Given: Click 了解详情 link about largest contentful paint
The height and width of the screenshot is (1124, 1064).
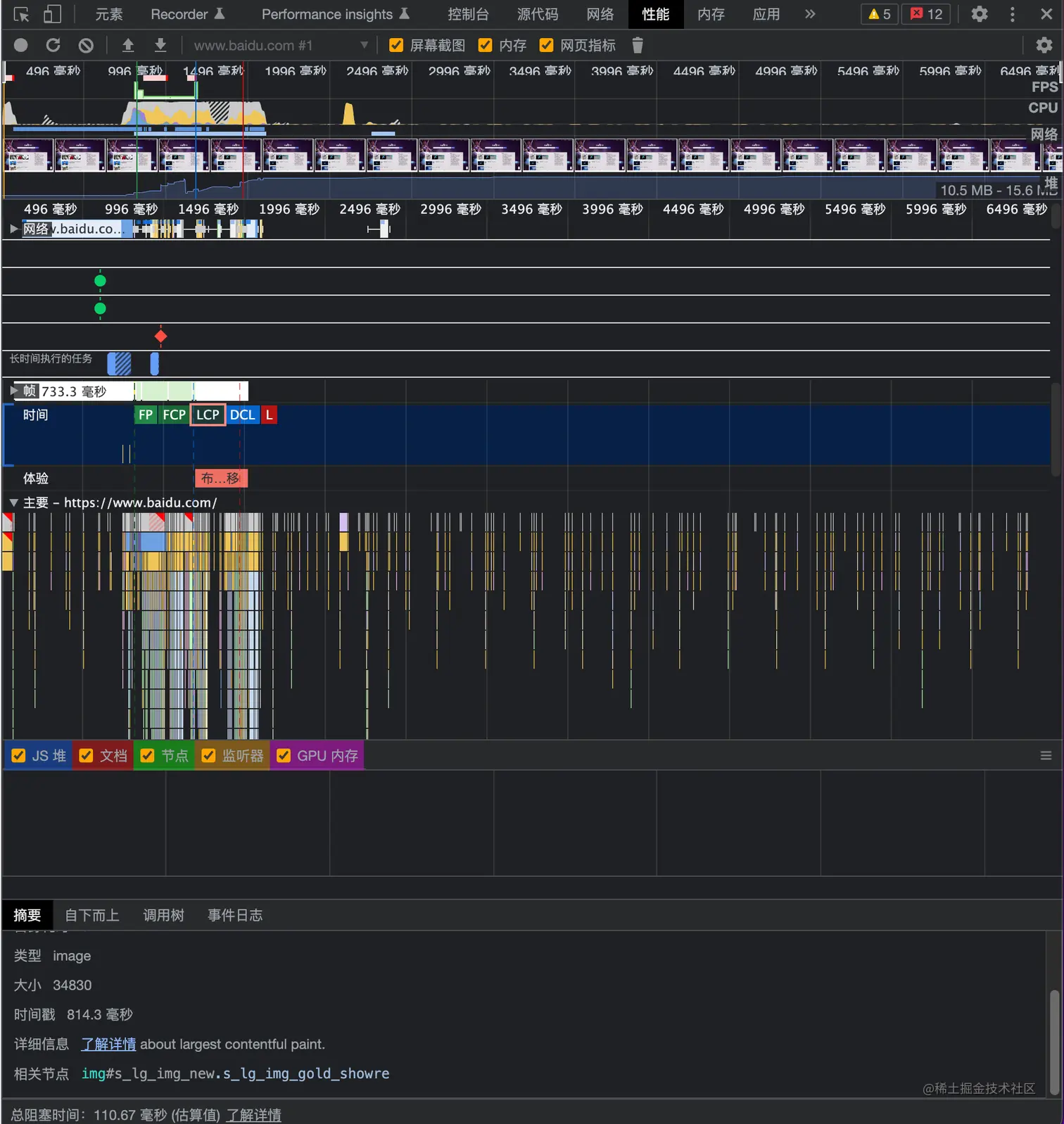Looking at the screenshot, I should click(x=108, y=1044).
